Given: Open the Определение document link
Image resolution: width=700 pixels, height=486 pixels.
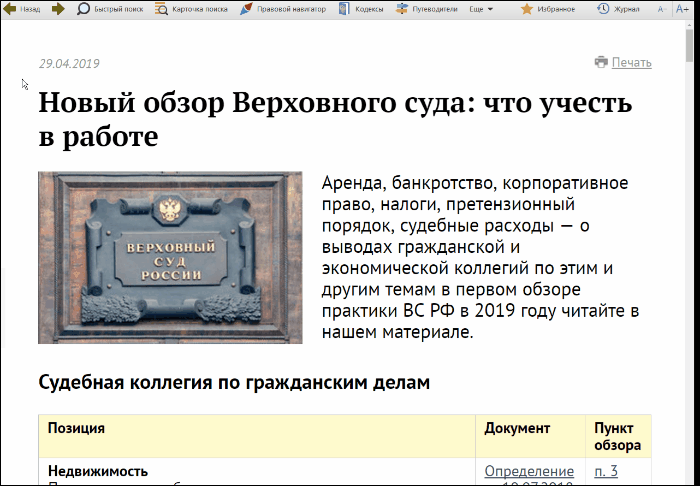Looking at the screenshot, I should (529, 471).
